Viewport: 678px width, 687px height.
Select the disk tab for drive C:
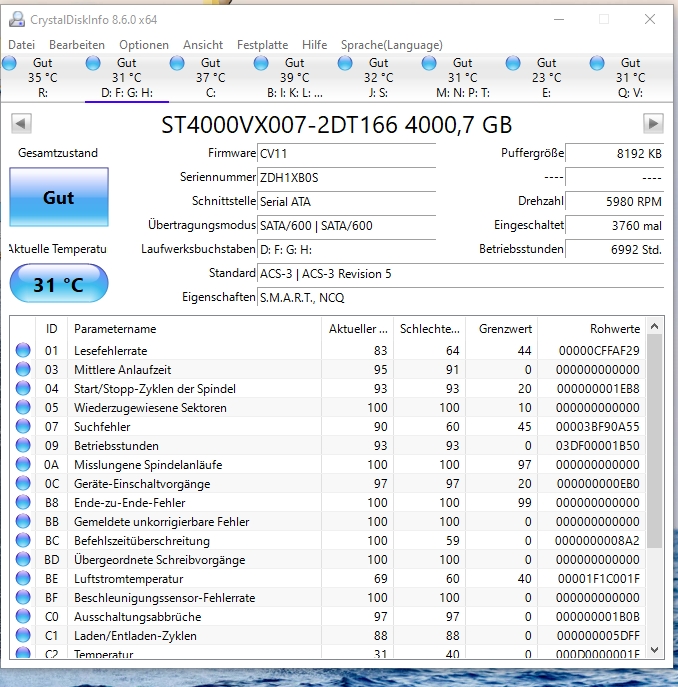coord(210,78)
